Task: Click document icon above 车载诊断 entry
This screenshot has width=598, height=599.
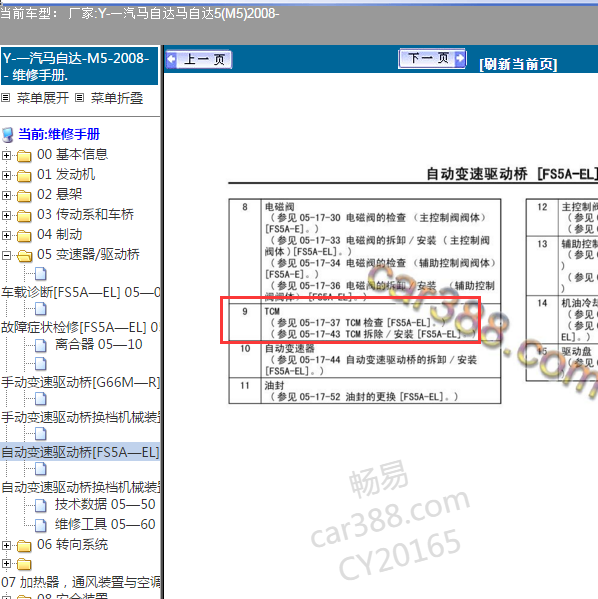Action: [41, 274]
